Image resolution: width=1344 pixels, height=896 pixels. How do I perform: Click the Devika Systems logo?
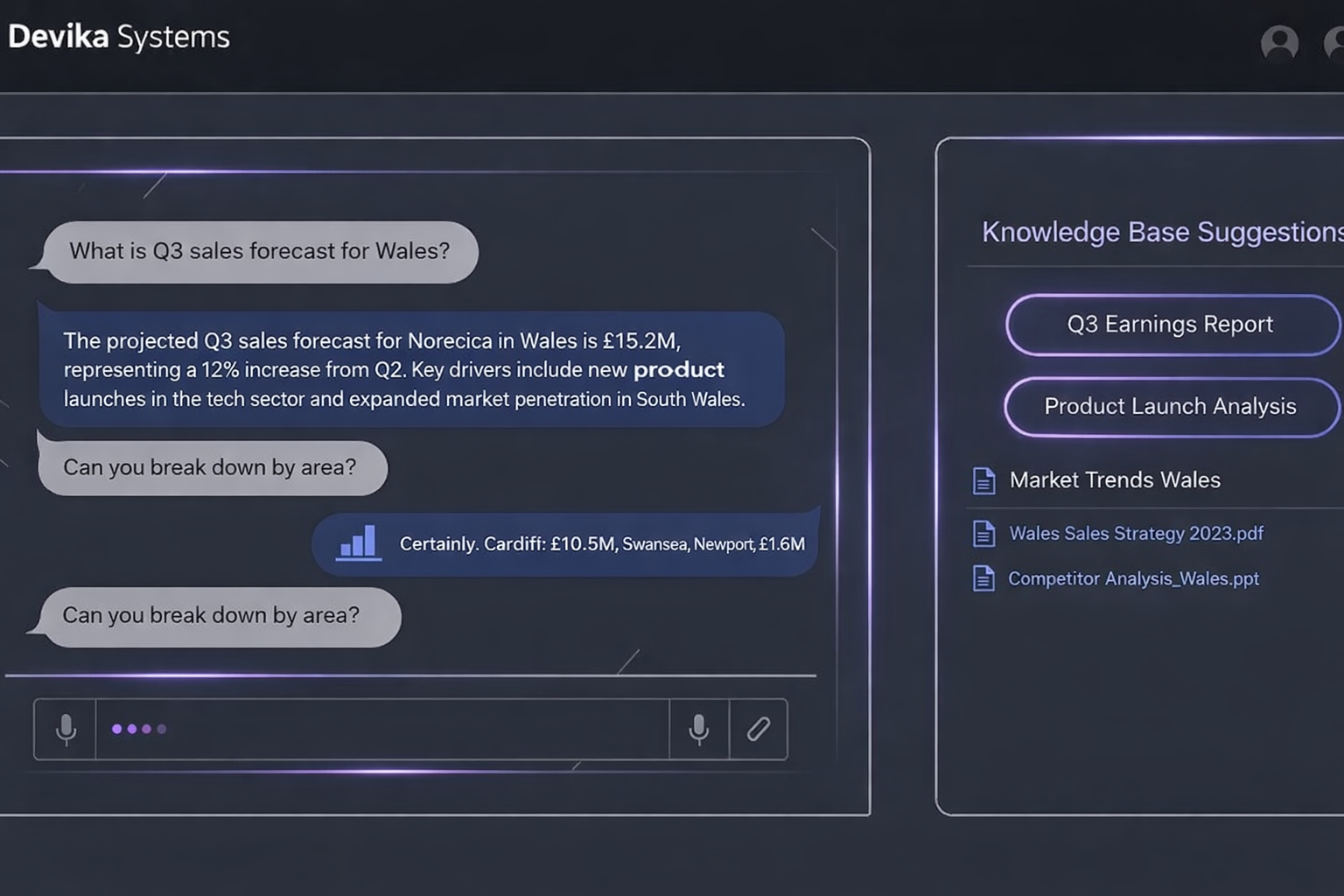click(x=119, y=37)
